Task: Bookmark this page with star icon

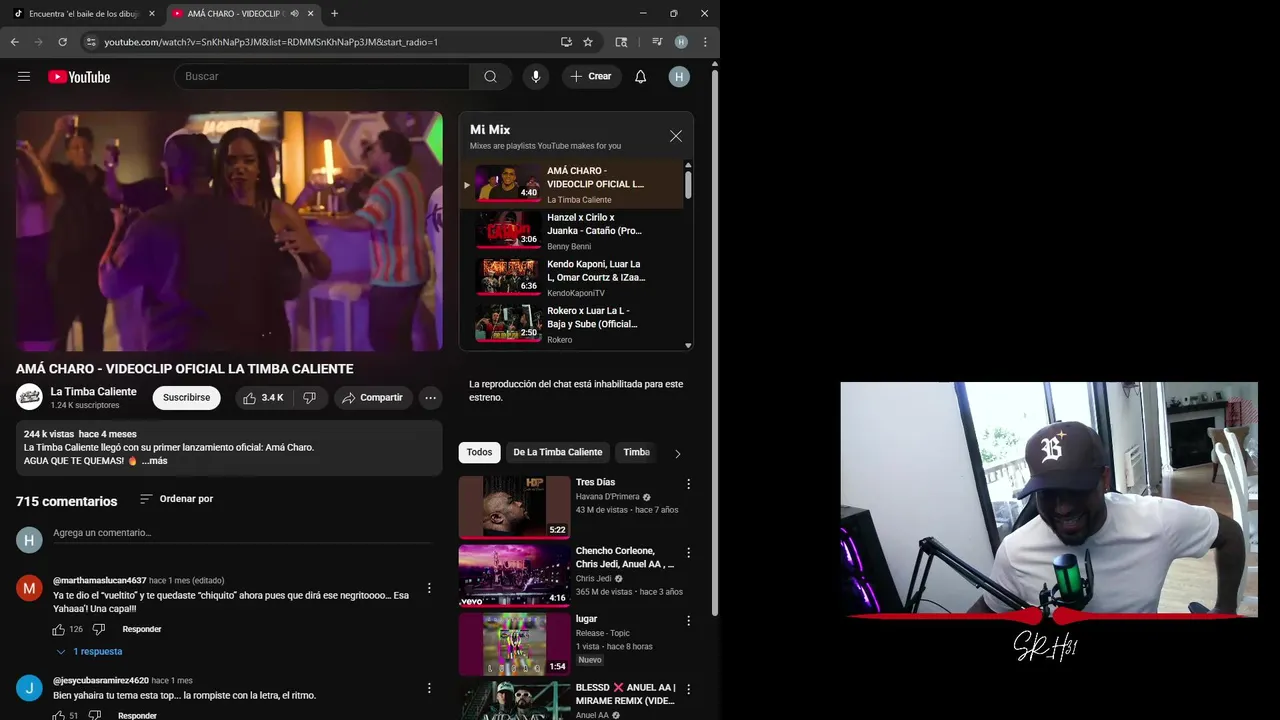Action: [x=588, y=42]
